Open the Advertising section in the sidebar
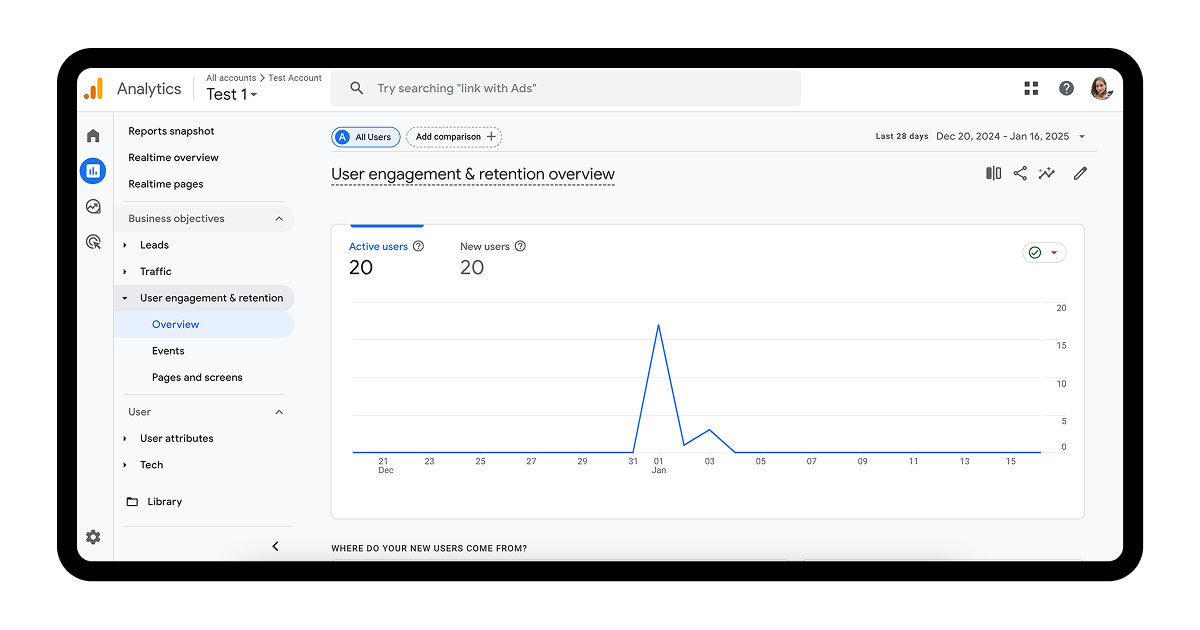Screen dimensions: 1200x630 point(93,241)
